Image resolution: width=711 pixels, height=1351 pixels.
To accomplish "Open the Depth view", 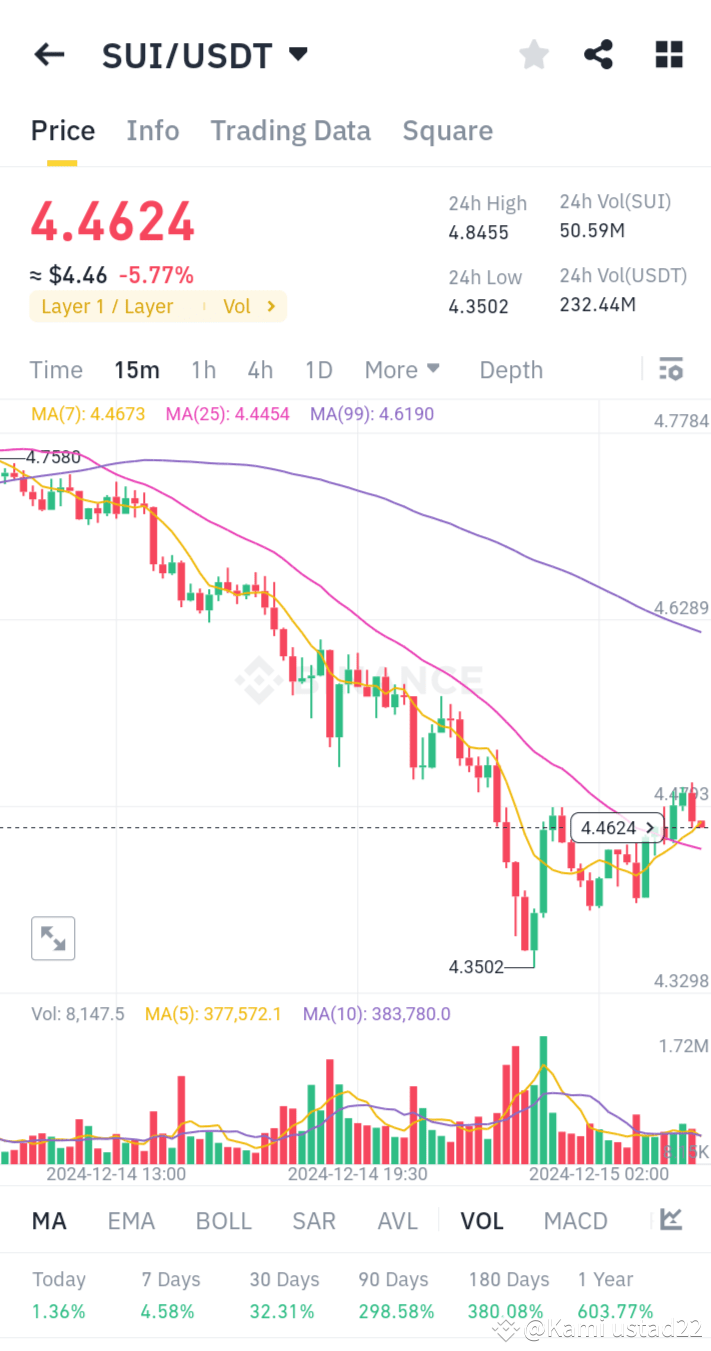I will pyautogui.click(x=511, y=369).
